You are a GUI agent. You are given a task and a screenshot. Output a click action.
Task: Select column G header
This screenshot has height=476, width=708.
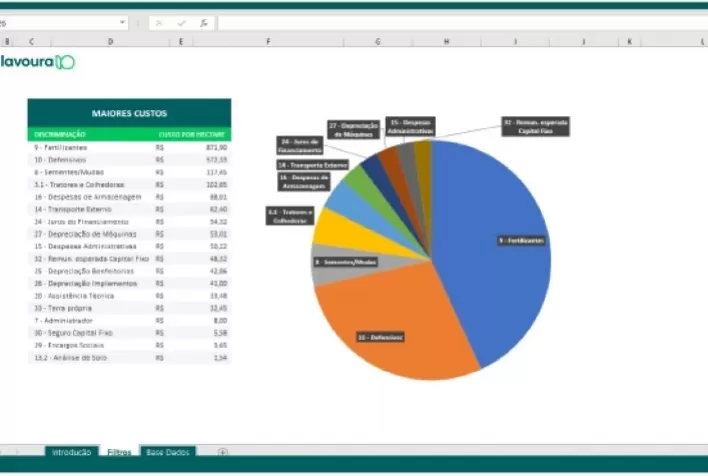[377, 42]
